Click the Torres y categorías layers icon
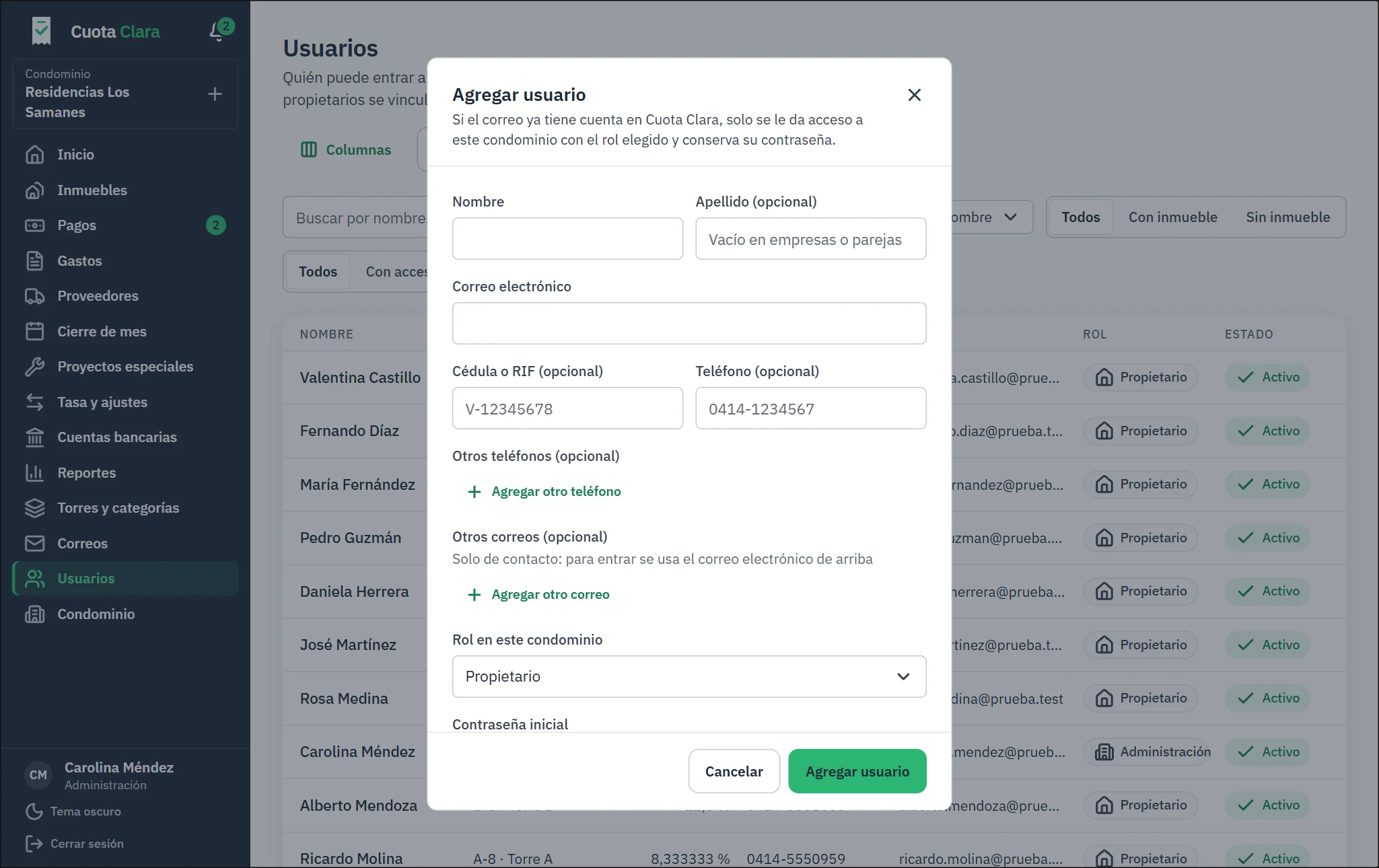Screen dimensions: 1379x868 pyautogui.click(x=34, y=508)
